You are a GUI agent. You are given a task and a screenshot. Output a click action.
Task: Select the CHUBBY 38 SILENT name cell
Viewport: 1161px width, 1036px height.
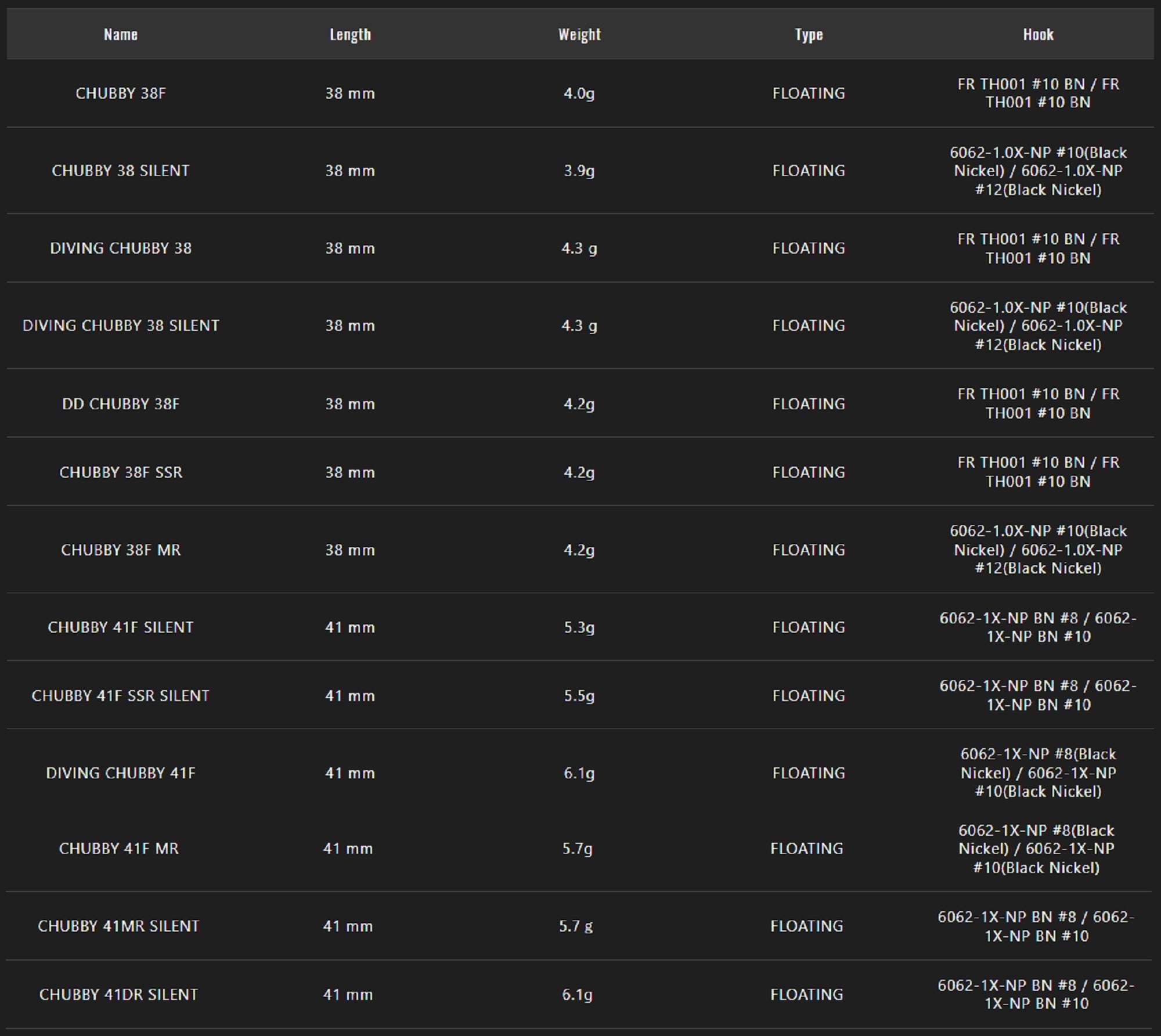[121, 171]
